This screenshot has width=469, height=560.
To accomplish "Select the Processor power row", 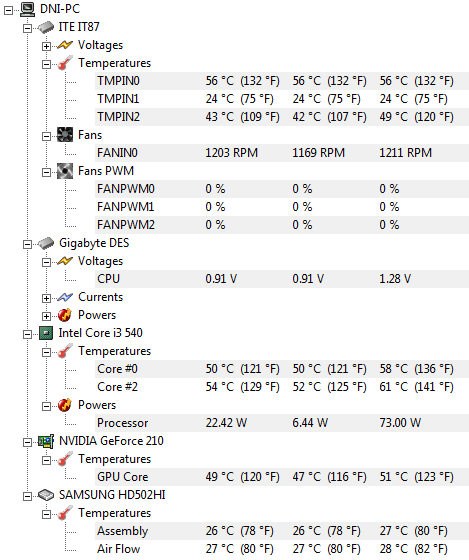I will 282,423.
